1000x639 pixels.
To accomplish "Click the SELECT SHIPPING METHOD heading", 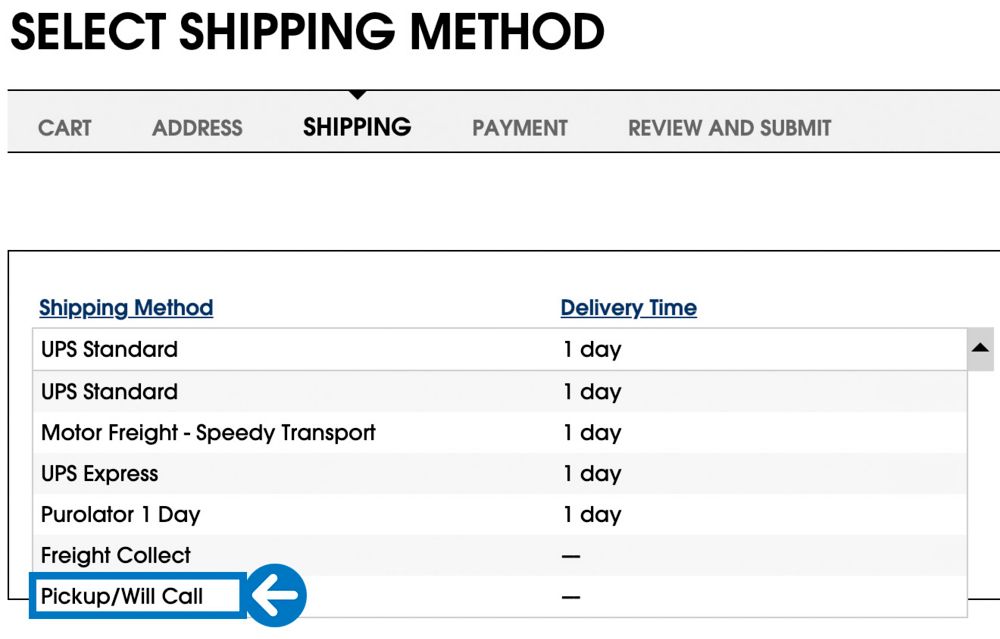I will tap(305, 31).
